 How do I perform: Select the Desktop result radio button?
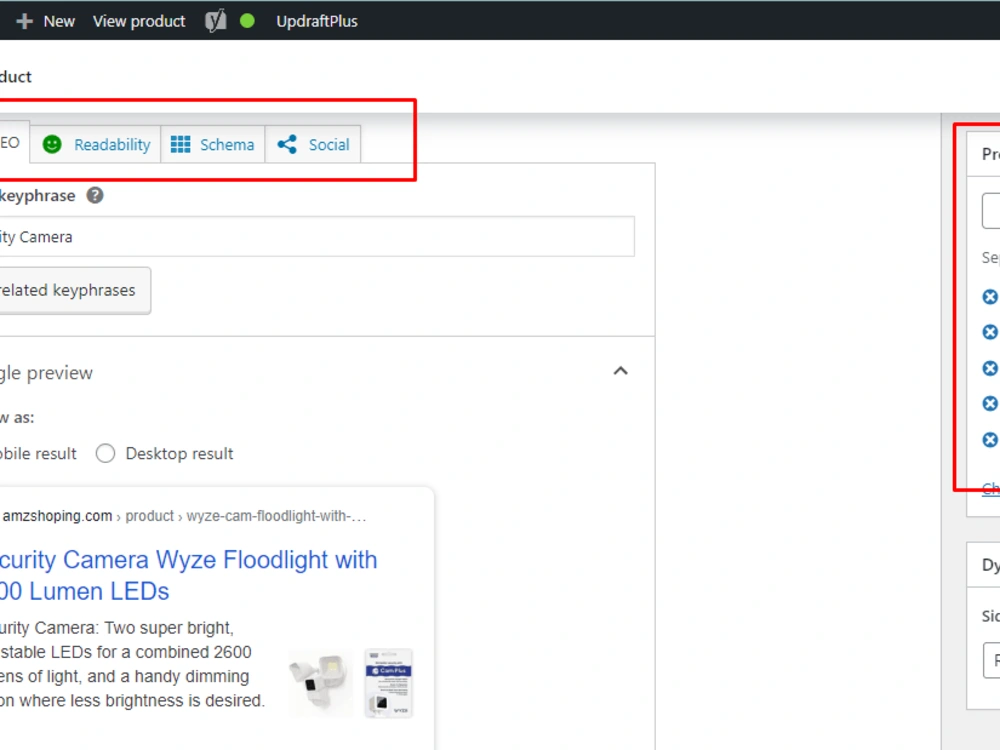pos(105,453)
